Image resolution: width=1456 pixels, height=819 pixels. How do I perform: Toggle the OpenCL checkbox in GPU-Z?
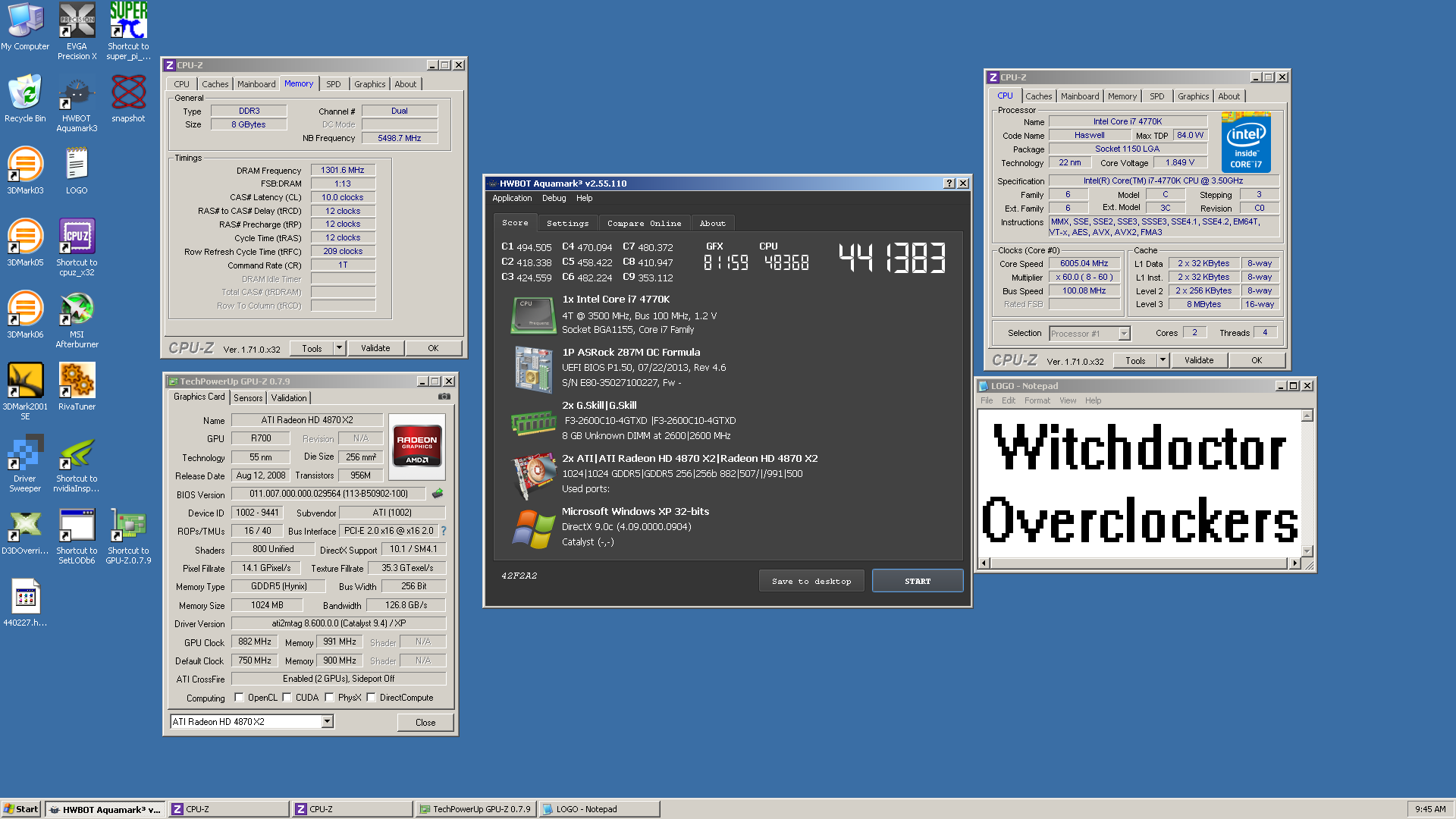pos(240,698)
